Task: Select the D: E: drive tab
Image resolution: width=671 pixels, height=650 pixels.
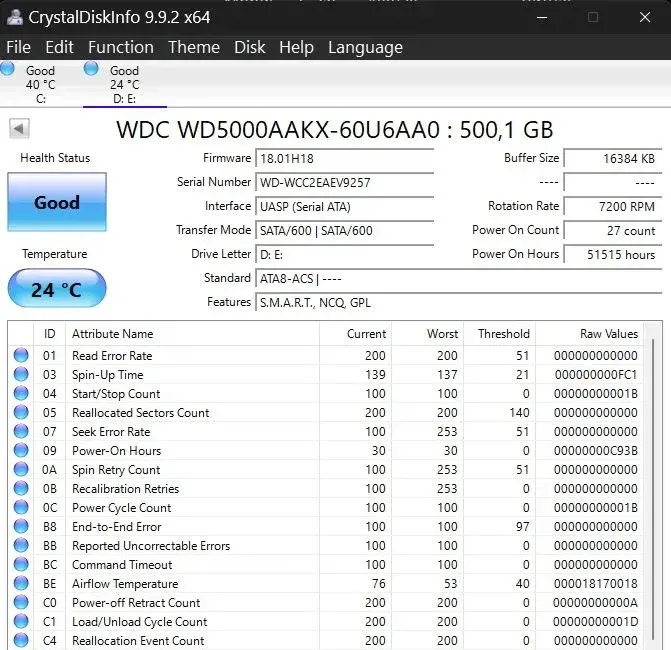Action: tap(125, 84)
